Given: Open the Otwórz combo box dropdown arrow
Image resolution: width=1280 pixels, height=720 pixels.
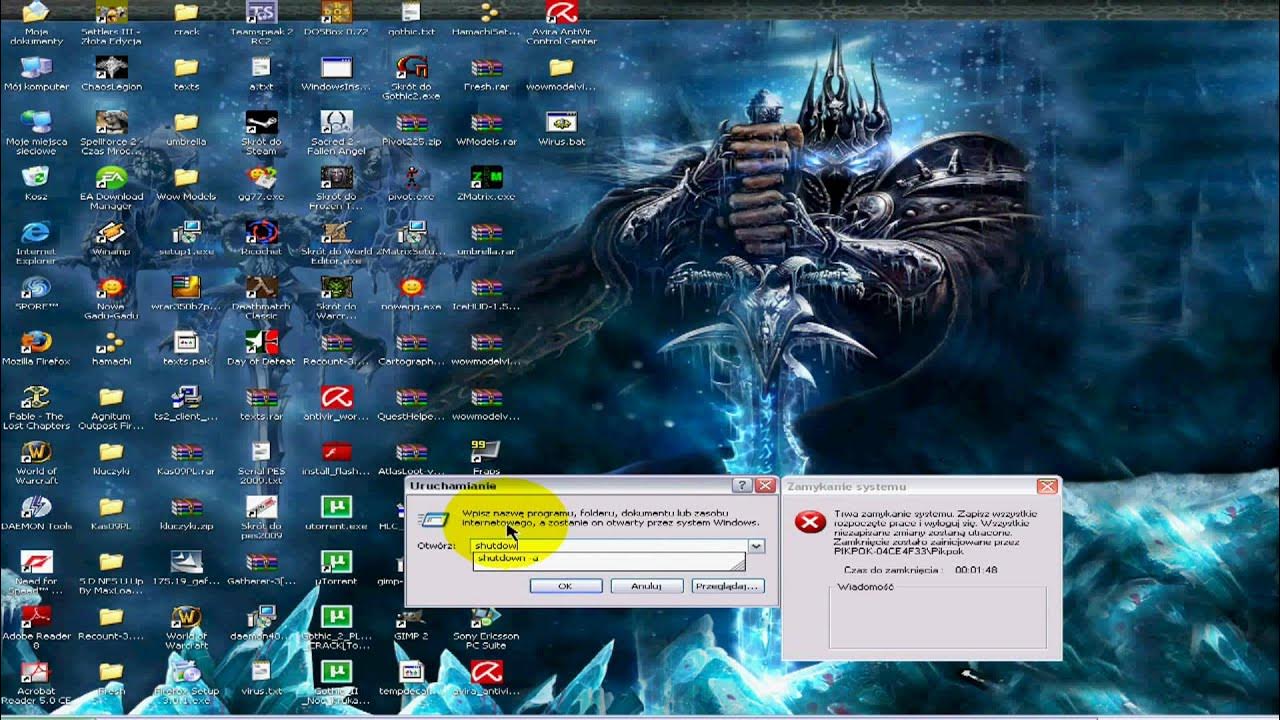Looking at the screenshot, I should click(x=756, y=546).
